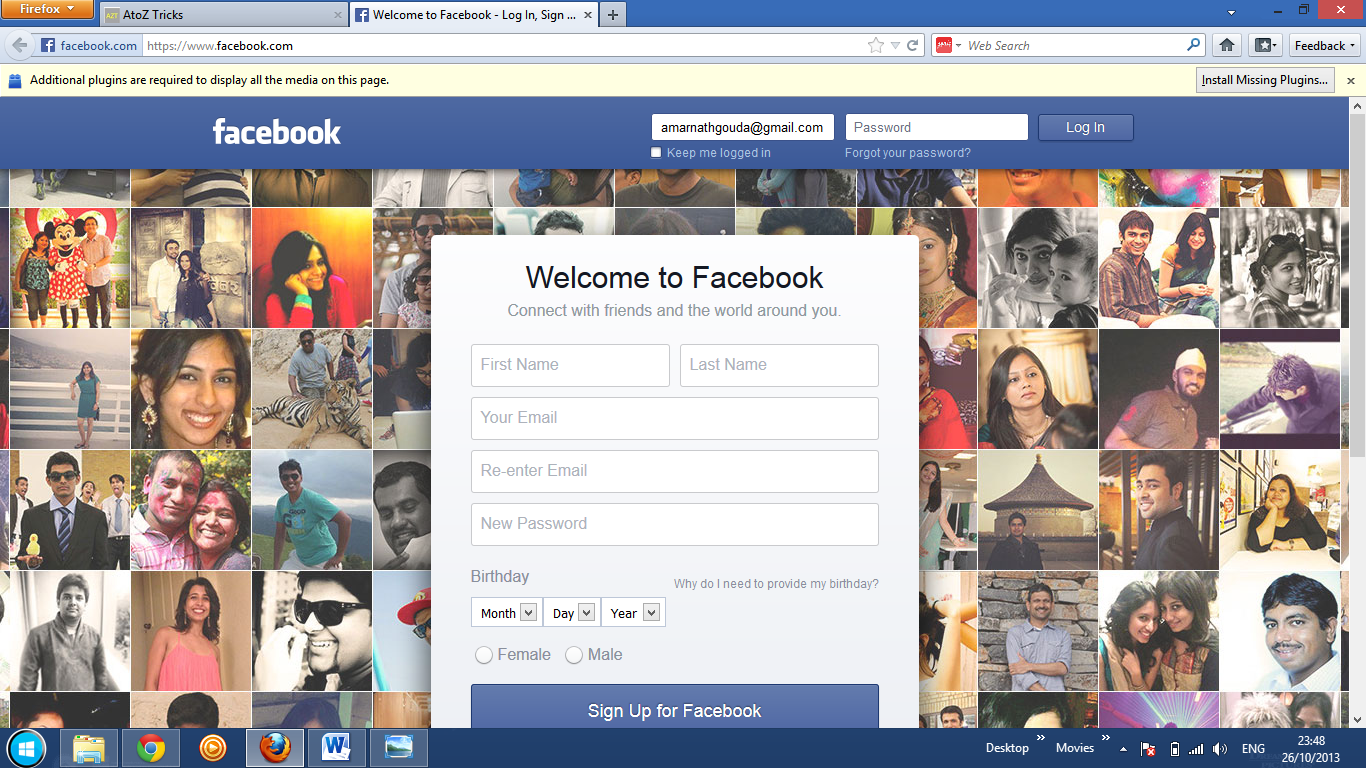Screen dimensions: 1366x768
Task: Dismiss the missing plugins notification bar
Action: pyautogui.click(x=1350, y=80)
